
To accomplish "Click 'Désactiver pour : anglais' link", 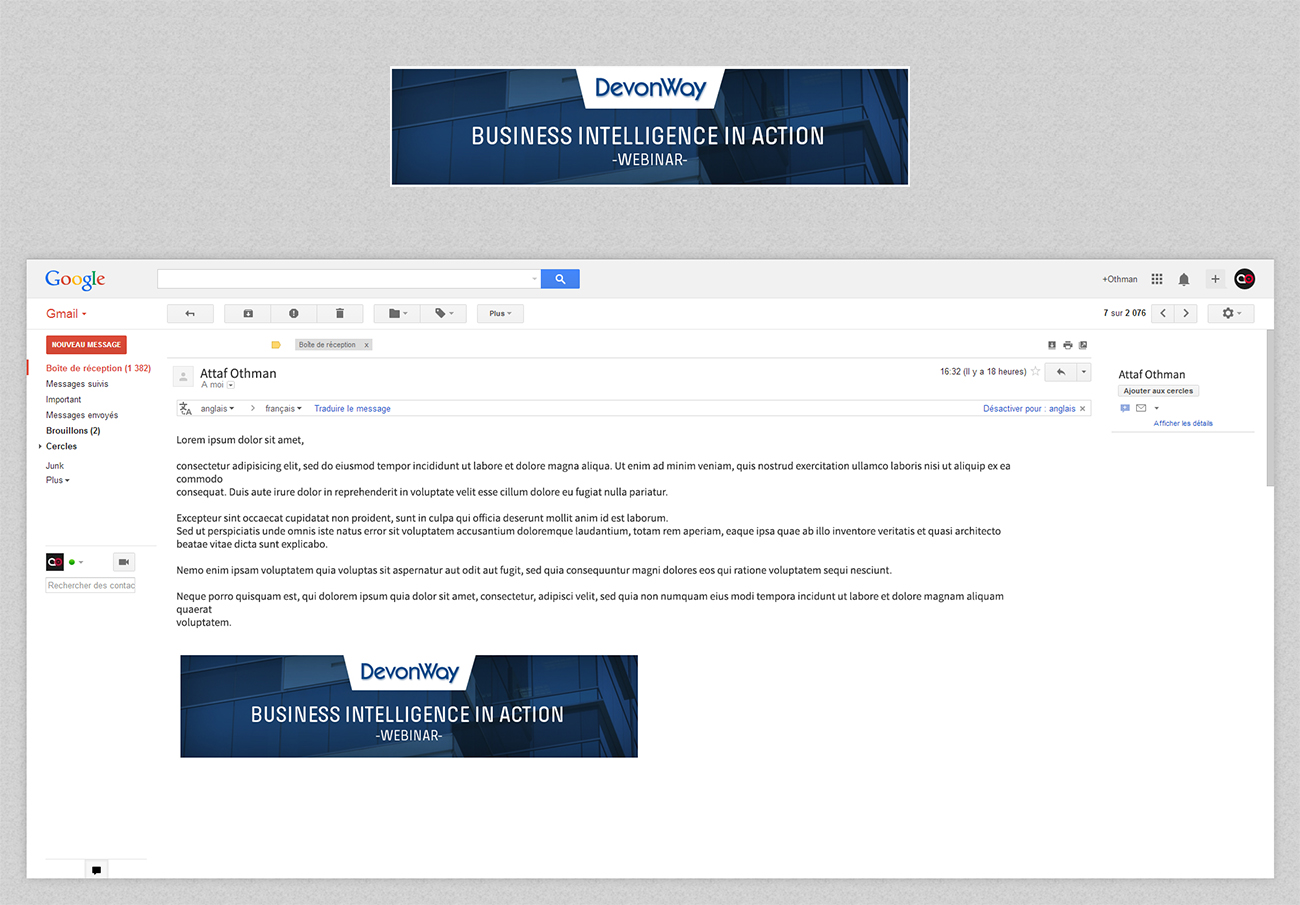I will coord(1029,409).
